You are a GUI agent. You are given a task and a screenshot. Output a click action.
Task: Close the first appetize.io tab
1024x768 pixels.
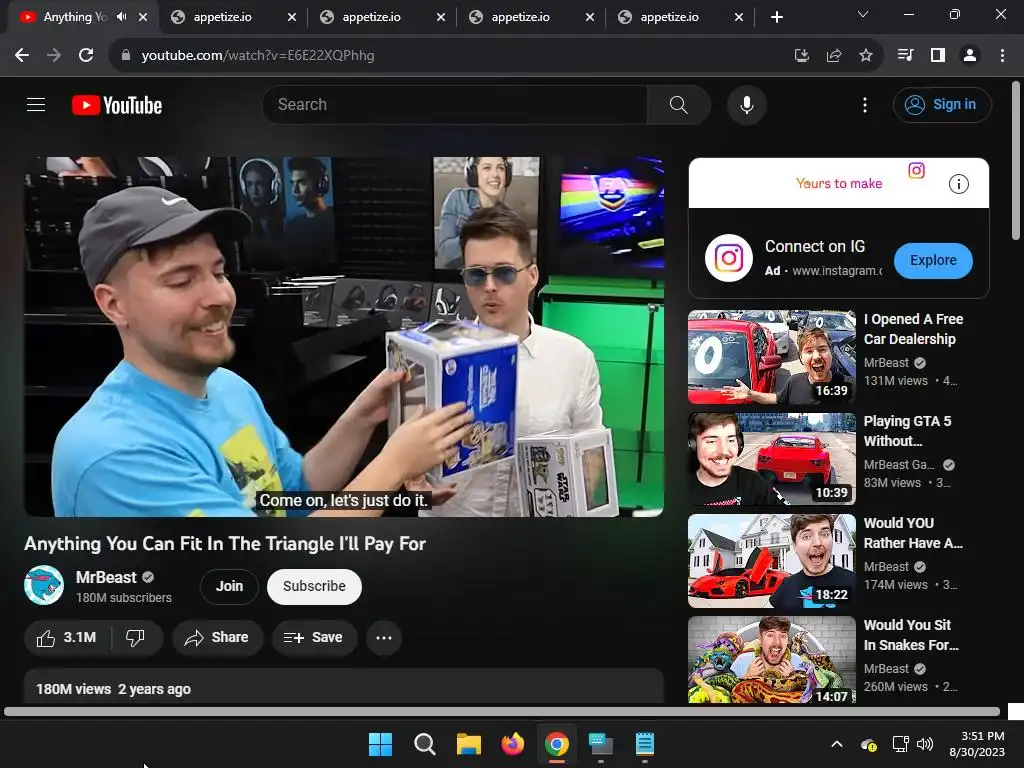(292, 18)
